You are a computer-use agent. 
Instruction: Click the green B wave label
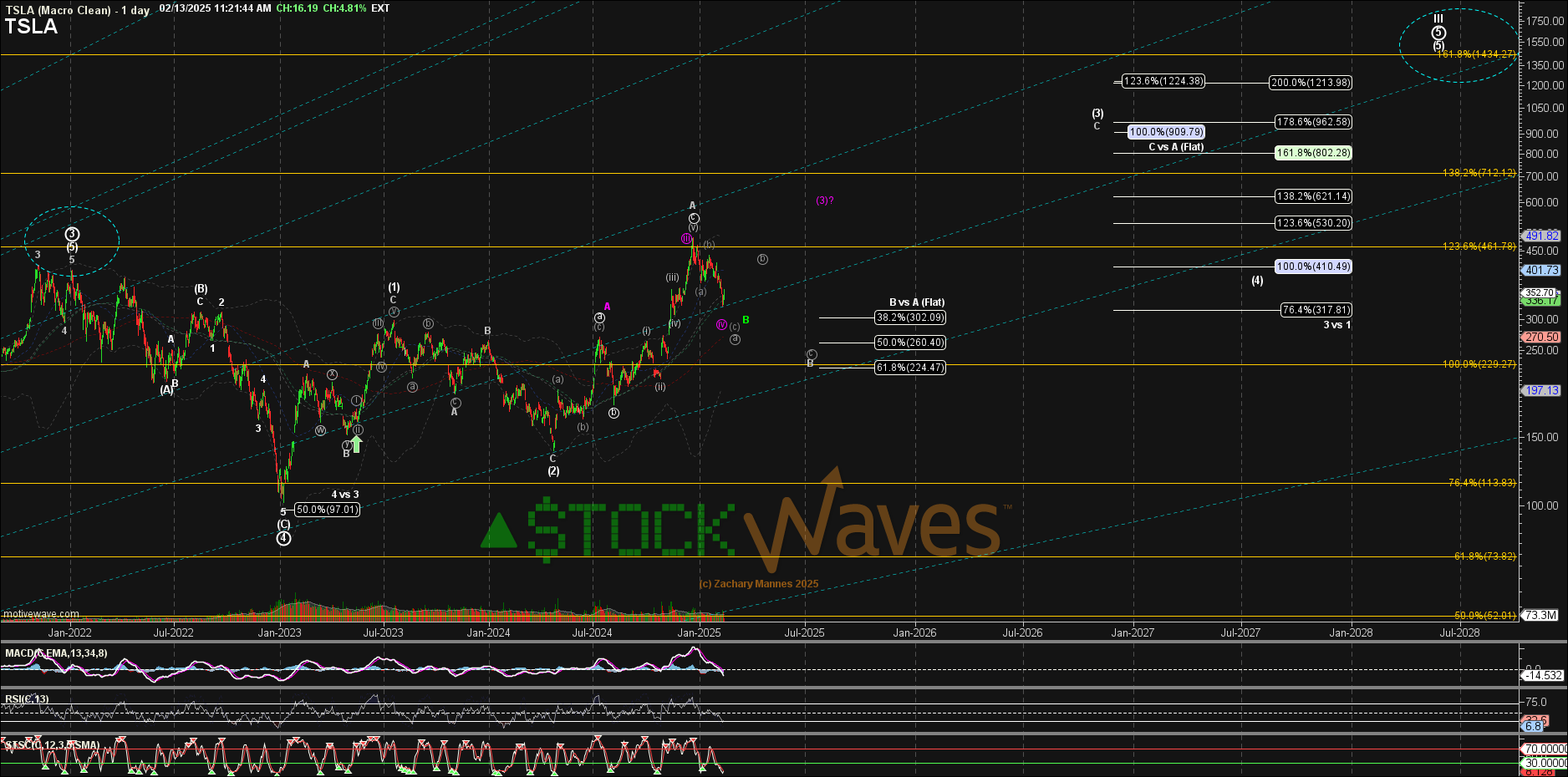click(x=746, y=320)
